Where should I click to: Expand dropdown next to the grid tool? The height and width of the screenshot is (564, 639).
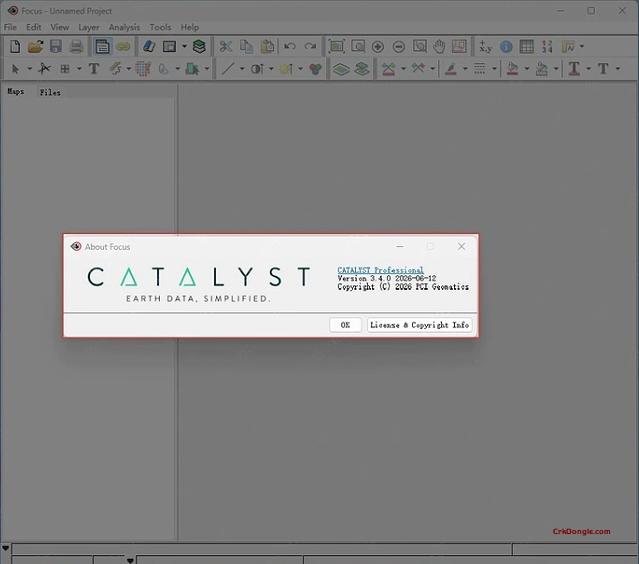[79, 69]
